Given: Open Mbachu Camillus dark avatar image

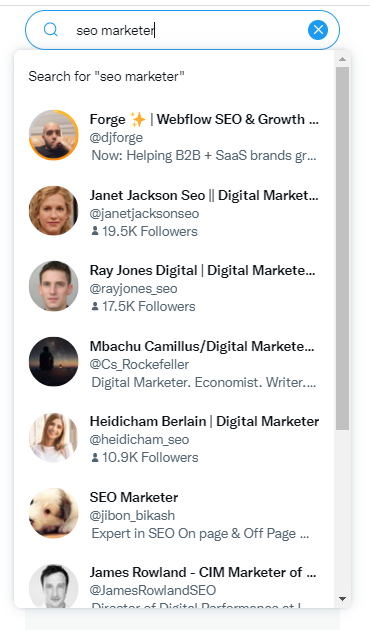Looking at the screenshot, I should point(54,362).
